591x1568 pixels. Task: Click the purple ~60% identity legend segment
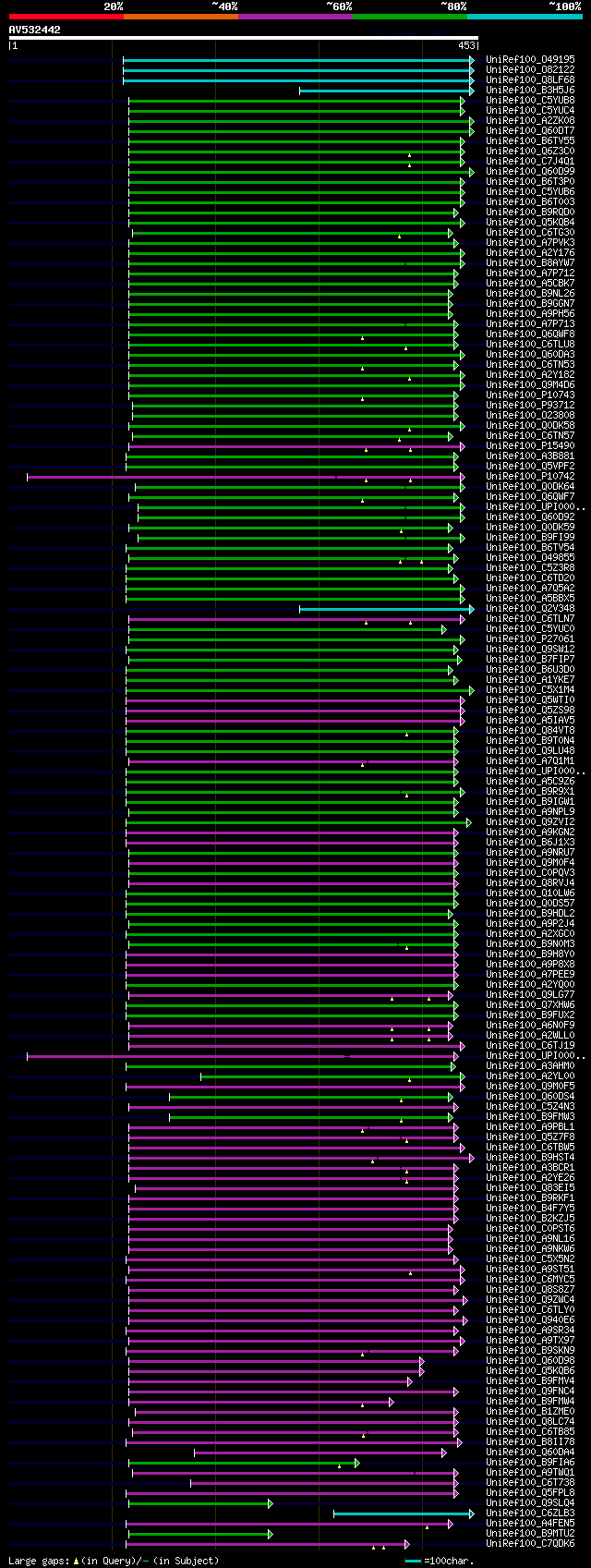[x=295, y=17]
